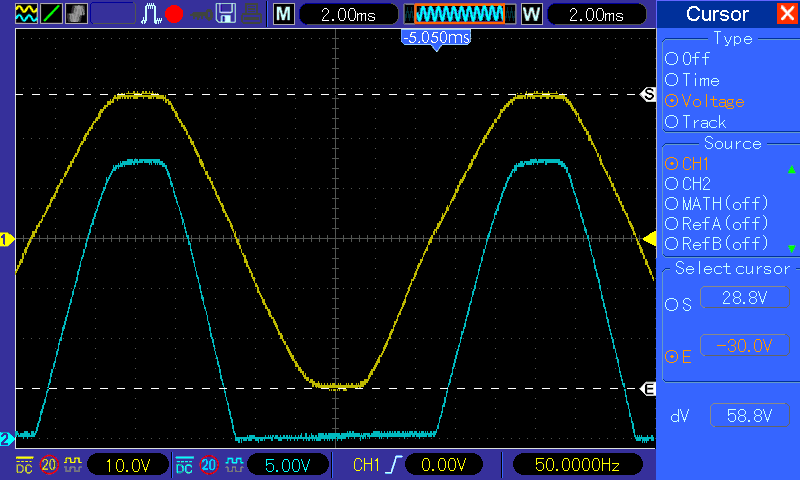Click the source list up arrow
Screen dimensions: 800x480
point(791,169)
